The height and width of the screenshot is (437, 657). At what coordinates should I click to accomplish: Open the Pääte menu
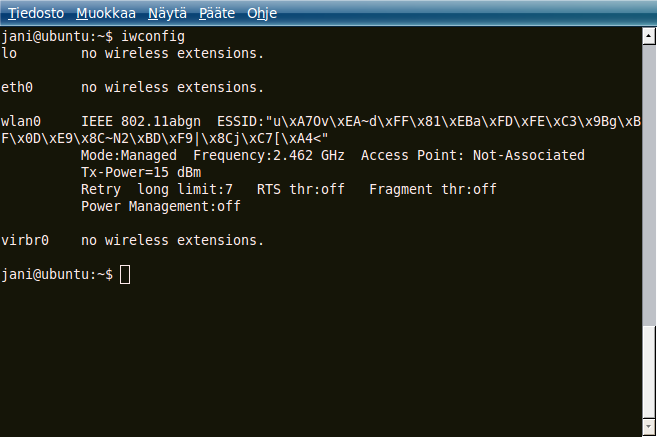point(217,13)
